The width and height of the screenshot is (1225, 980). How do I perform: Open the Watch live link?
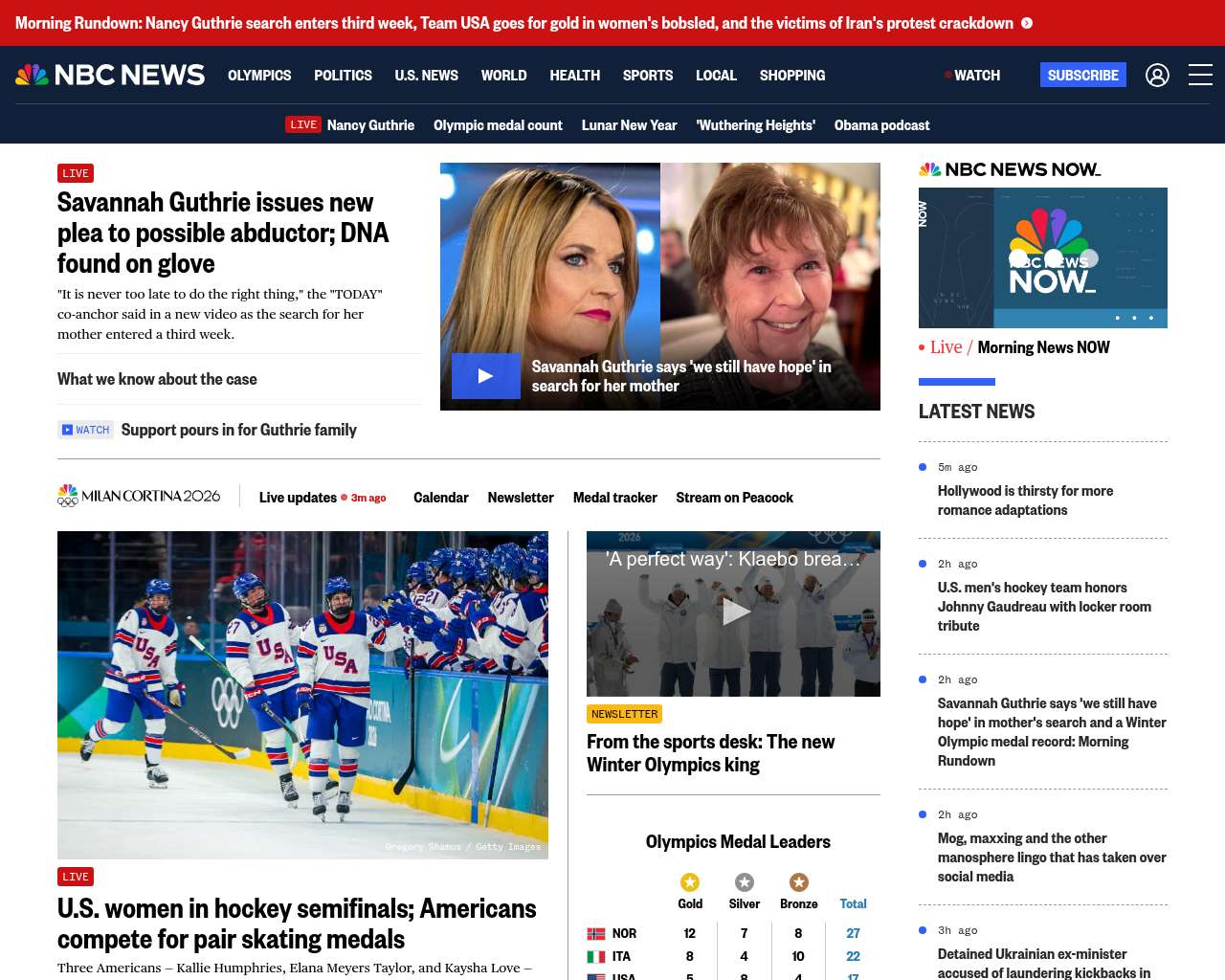pyautogui.click(x=975, y=75)
